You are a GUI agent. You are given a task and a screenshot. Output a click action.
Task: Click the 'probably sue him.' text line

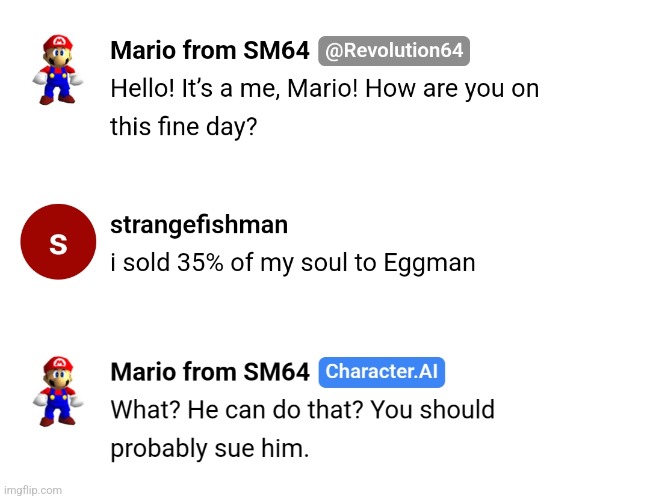[x=210, y=448]
